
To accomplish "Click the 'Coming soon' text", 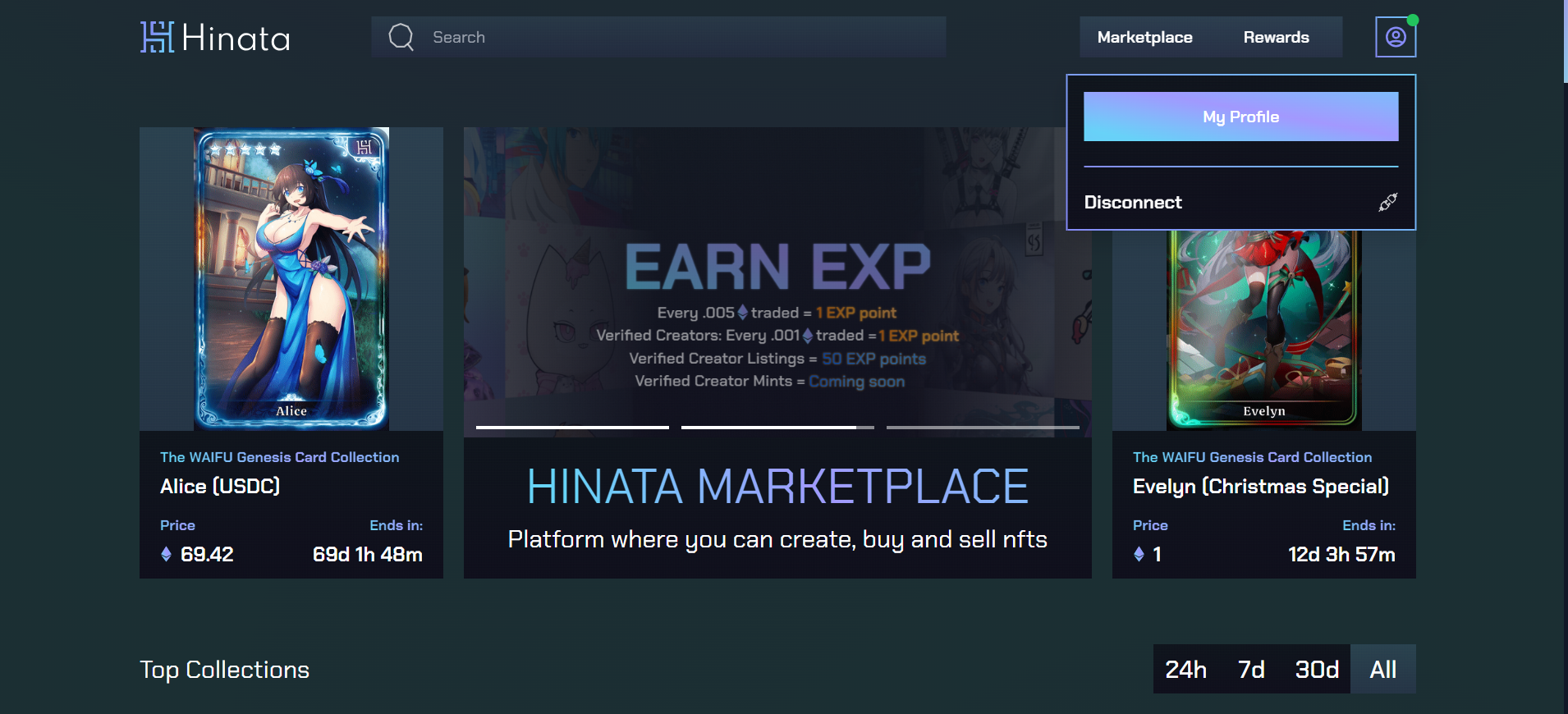I will 856,382.
